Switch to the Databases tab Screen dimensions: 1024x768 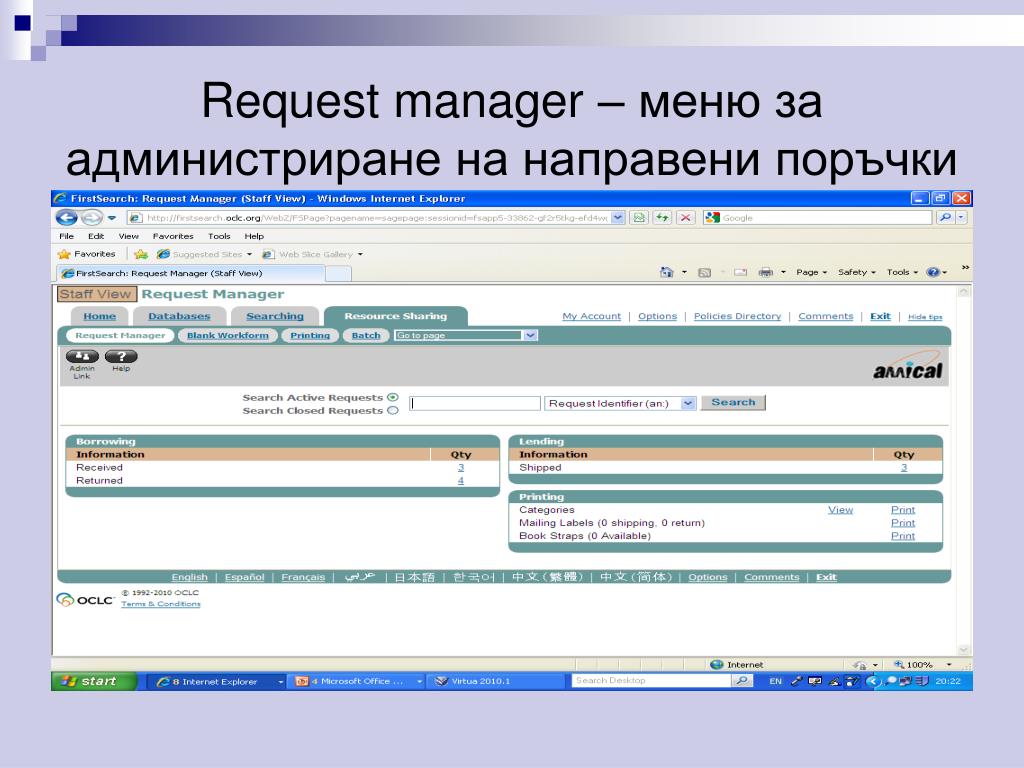(x=179, y=316)
